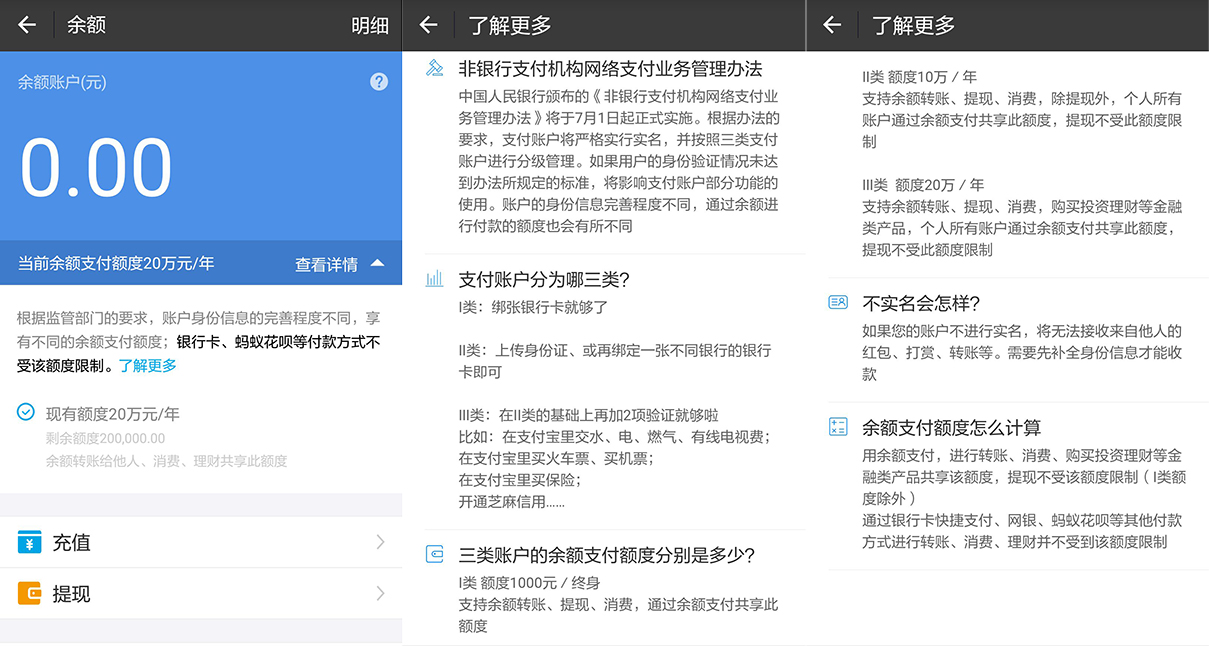Tap the help question mark icon
The width and height of the screenshot is (1210, 646).
379,82
